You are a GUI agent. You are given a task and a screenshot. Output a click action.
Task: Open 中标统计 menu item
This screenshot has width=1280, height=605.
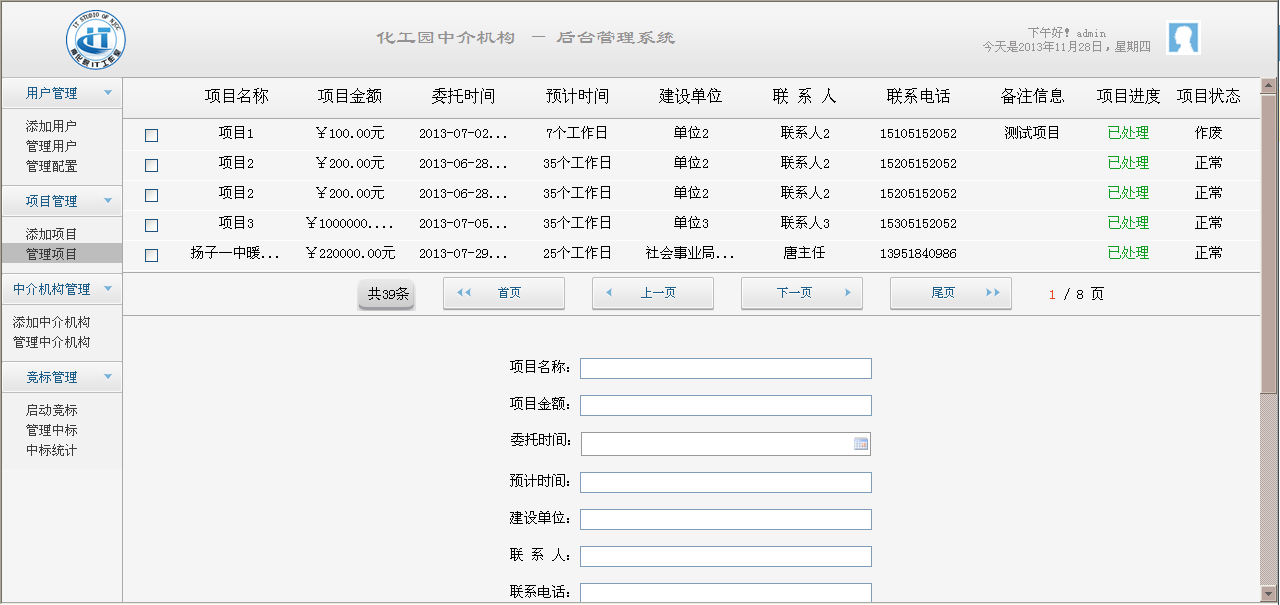click(x=51, y=450)
